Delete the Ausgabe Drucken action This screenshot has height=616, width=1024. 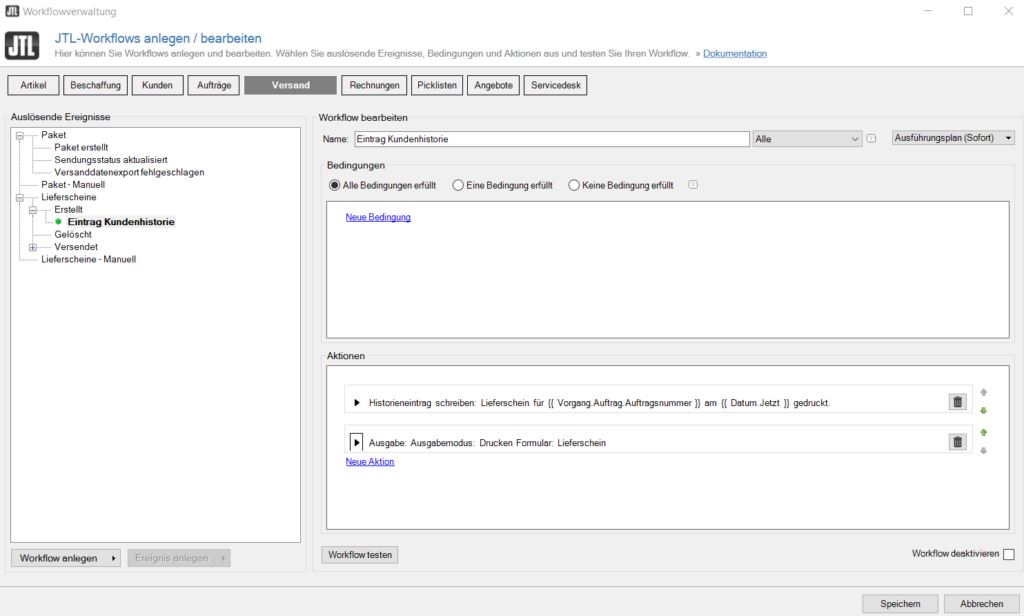(x=957, y=441)
